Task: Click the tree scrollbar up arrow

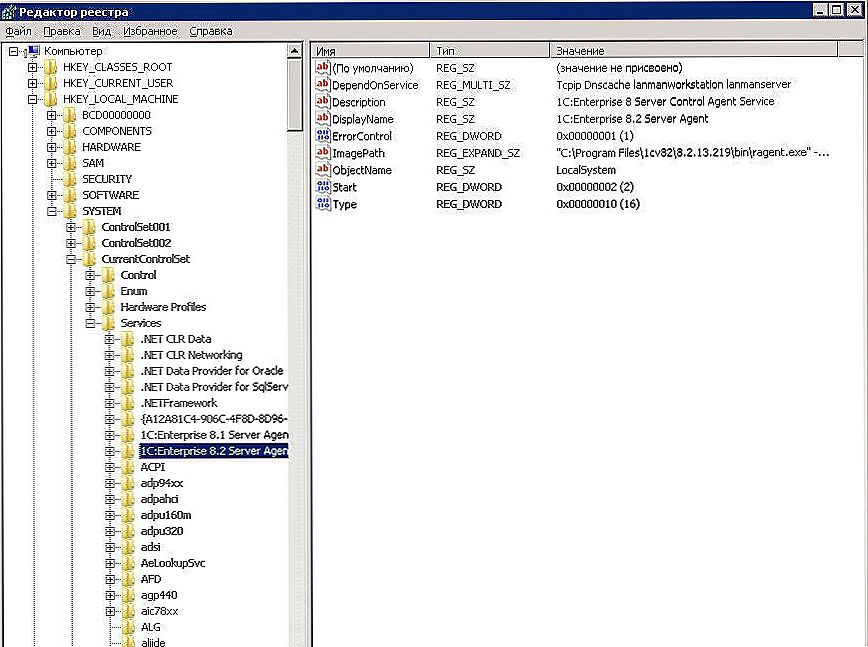Action: [294, 51]
